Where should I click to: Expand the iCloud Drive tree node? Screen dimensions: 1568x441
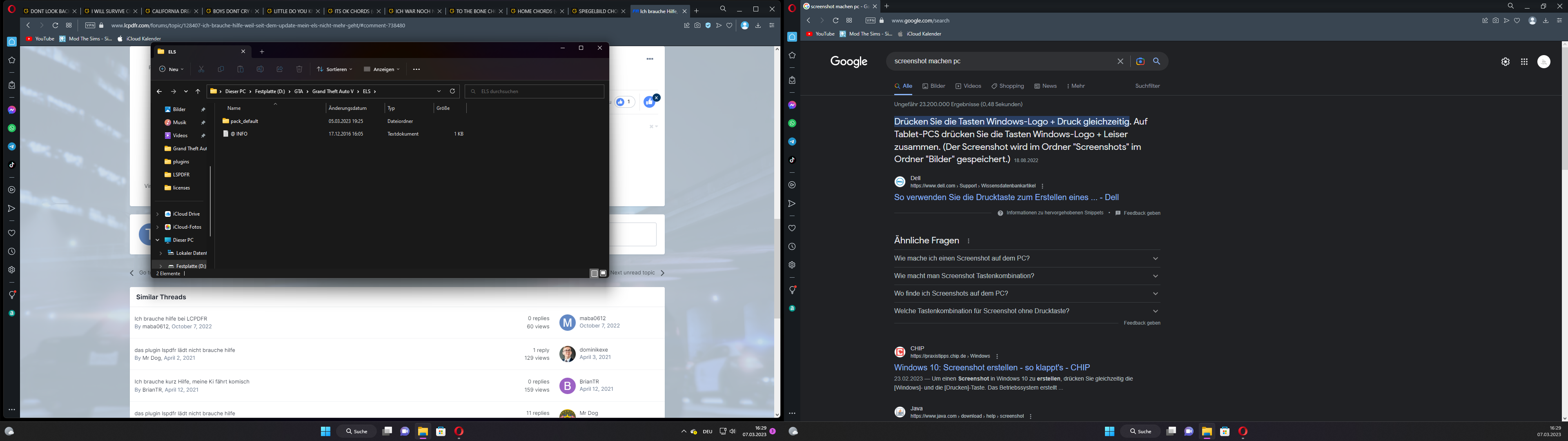158,214
